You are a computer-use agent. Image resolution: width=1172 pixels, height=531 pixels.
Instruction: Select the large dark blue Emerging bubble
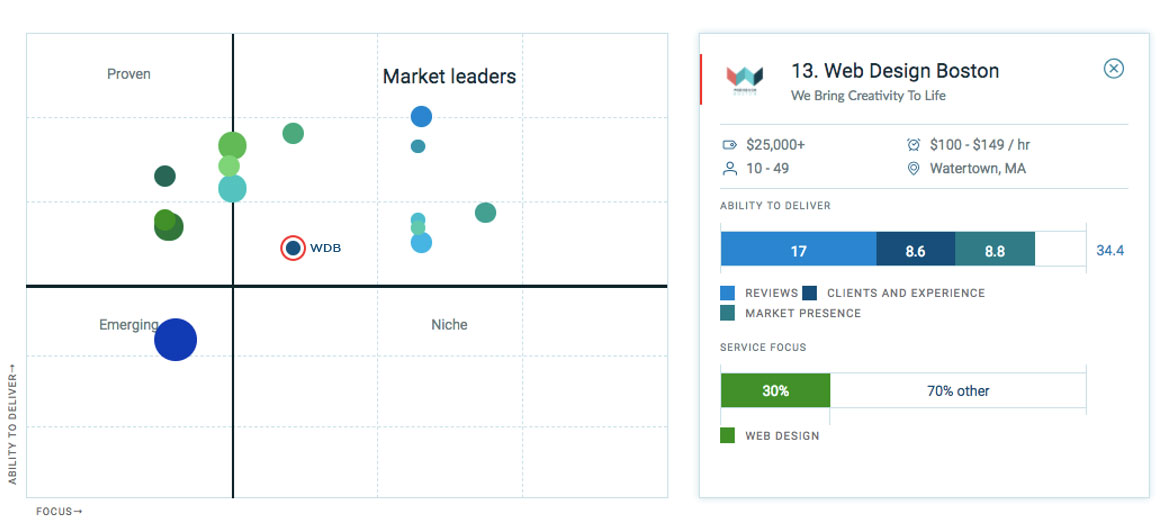[176, 340]
